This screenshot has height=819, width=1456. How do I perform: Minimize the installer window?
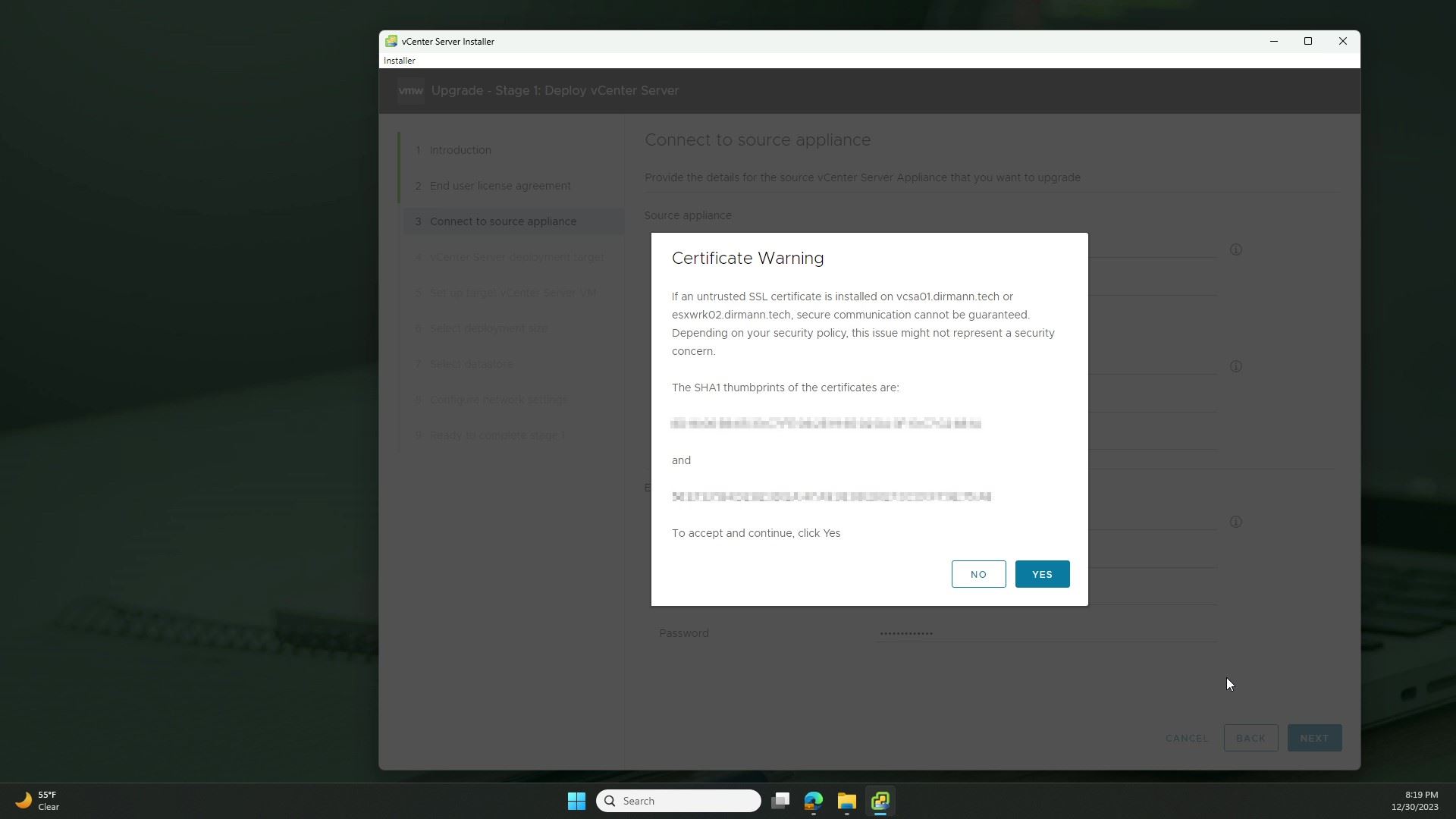point(1274,41)
